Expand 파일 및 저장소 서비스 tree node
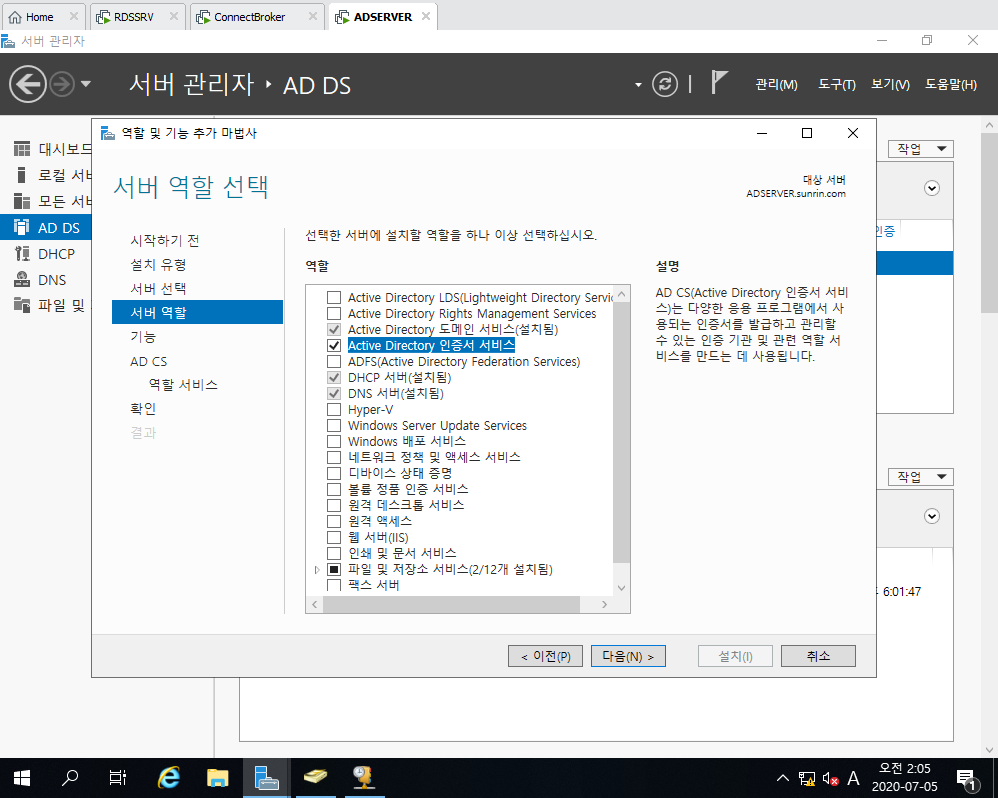Screen dimensions: 998x798 point(317,570)
